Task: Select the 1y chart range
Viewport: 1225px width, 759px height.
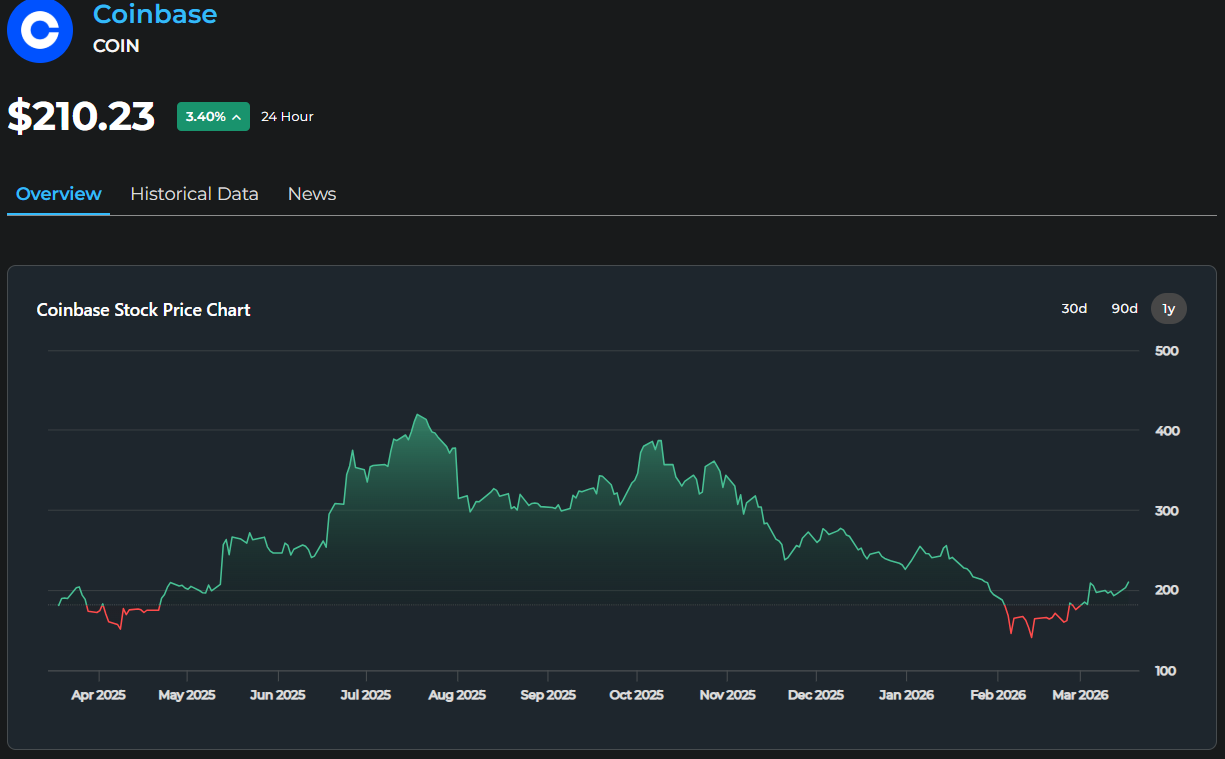Action: tap(1168, 309)
